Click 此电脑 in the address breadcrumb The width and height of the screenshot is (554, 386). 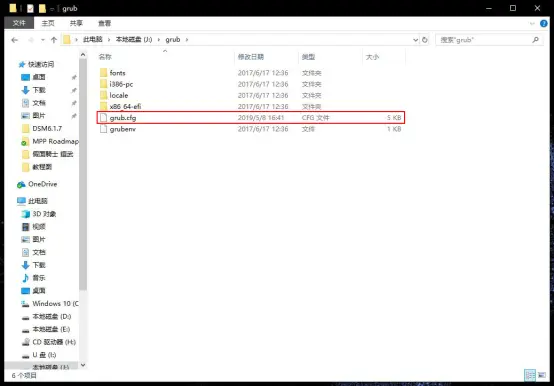coord(93,40)
